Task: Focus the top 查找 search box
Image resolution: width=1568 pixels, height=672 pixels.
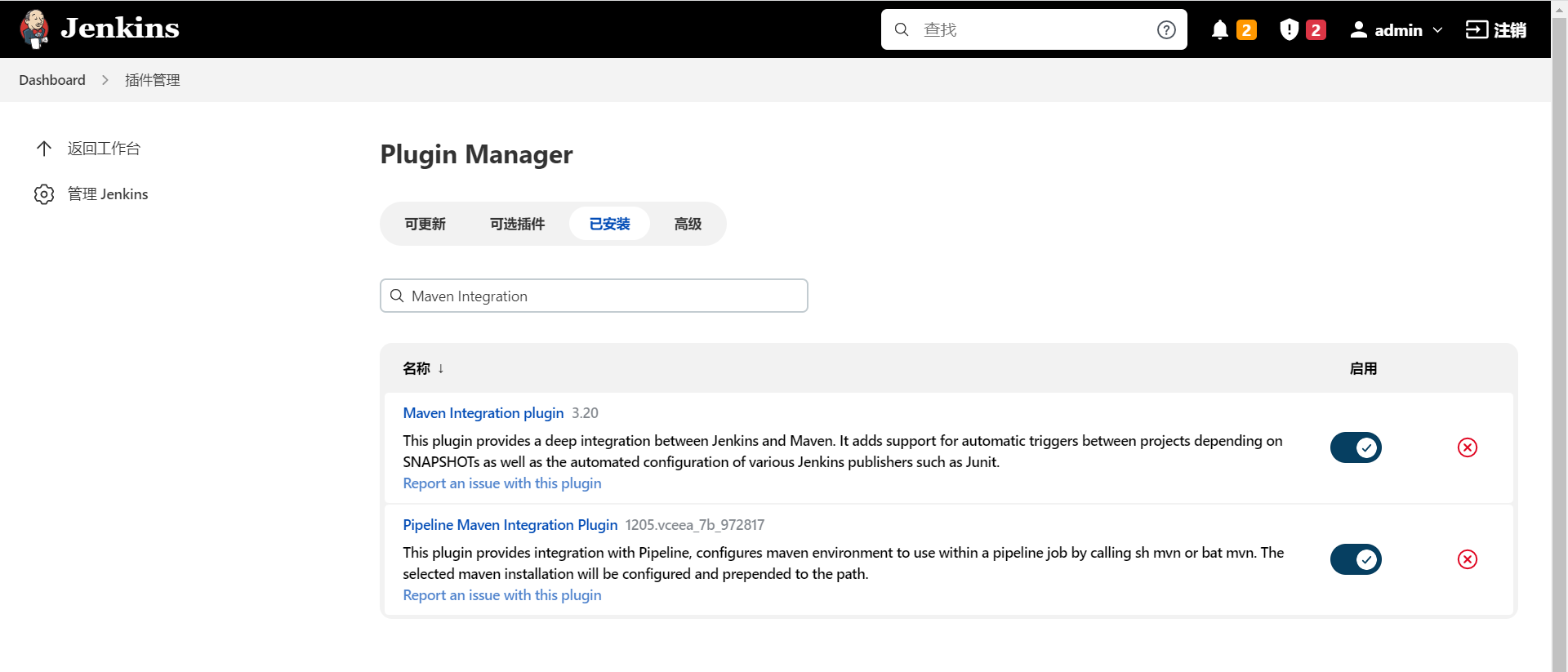Action: coord(1034,29)
